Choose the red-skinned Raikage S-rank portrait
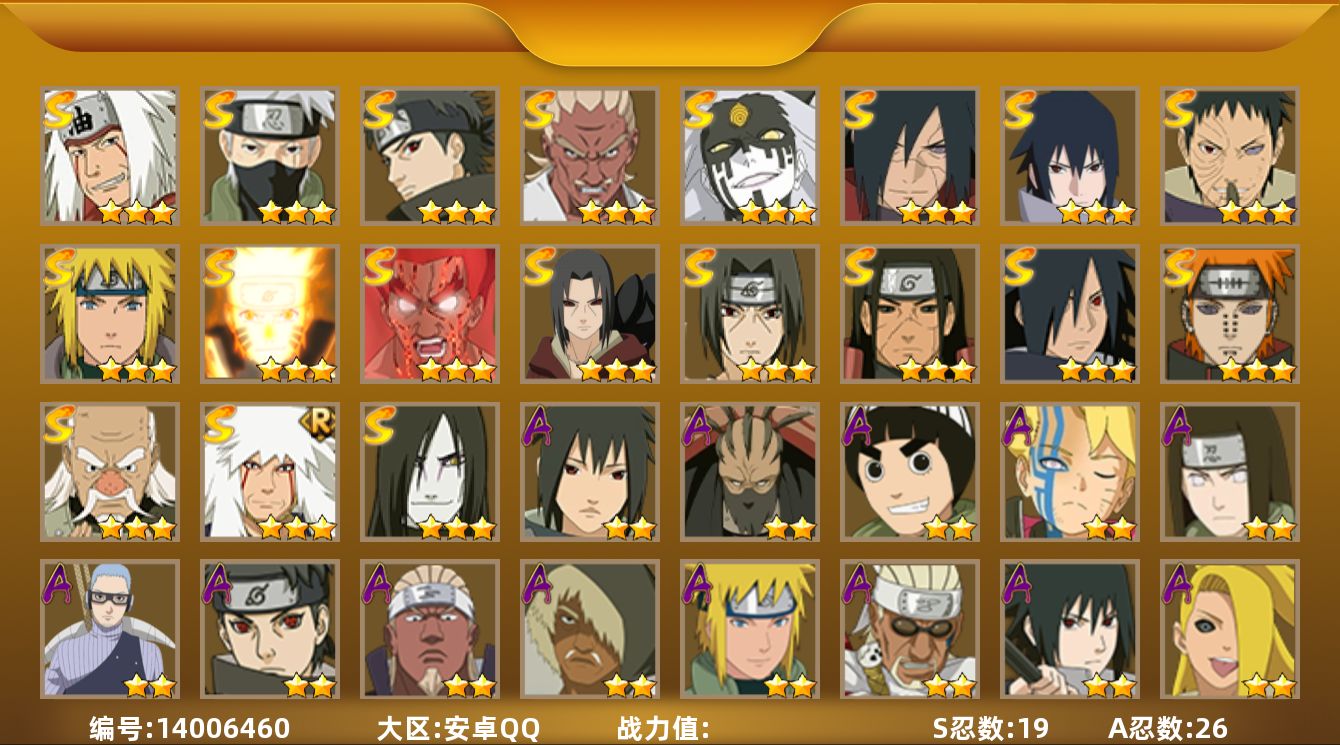 click(589, 156)
